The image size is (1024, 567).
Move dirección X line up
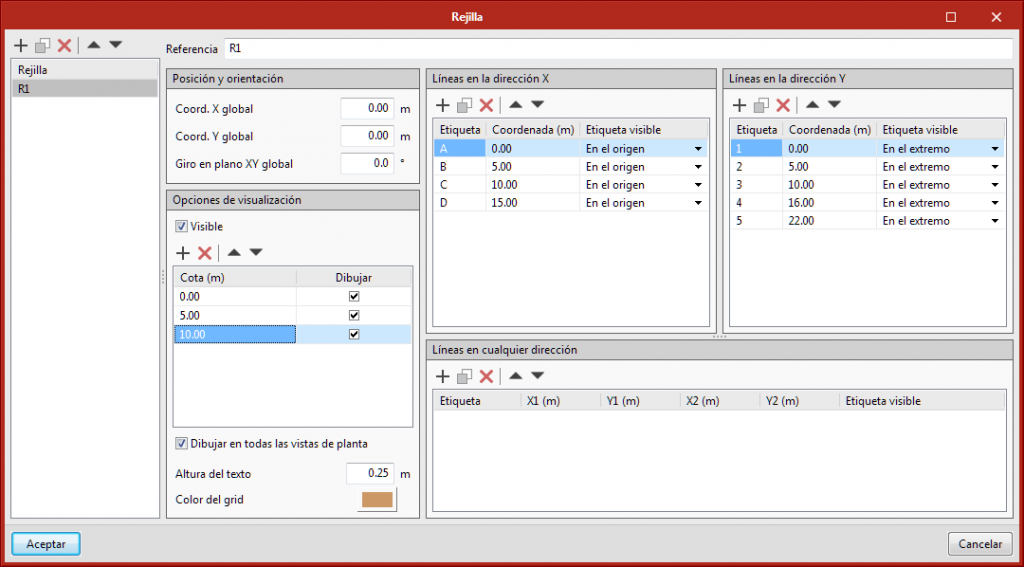tap(515, 105)
